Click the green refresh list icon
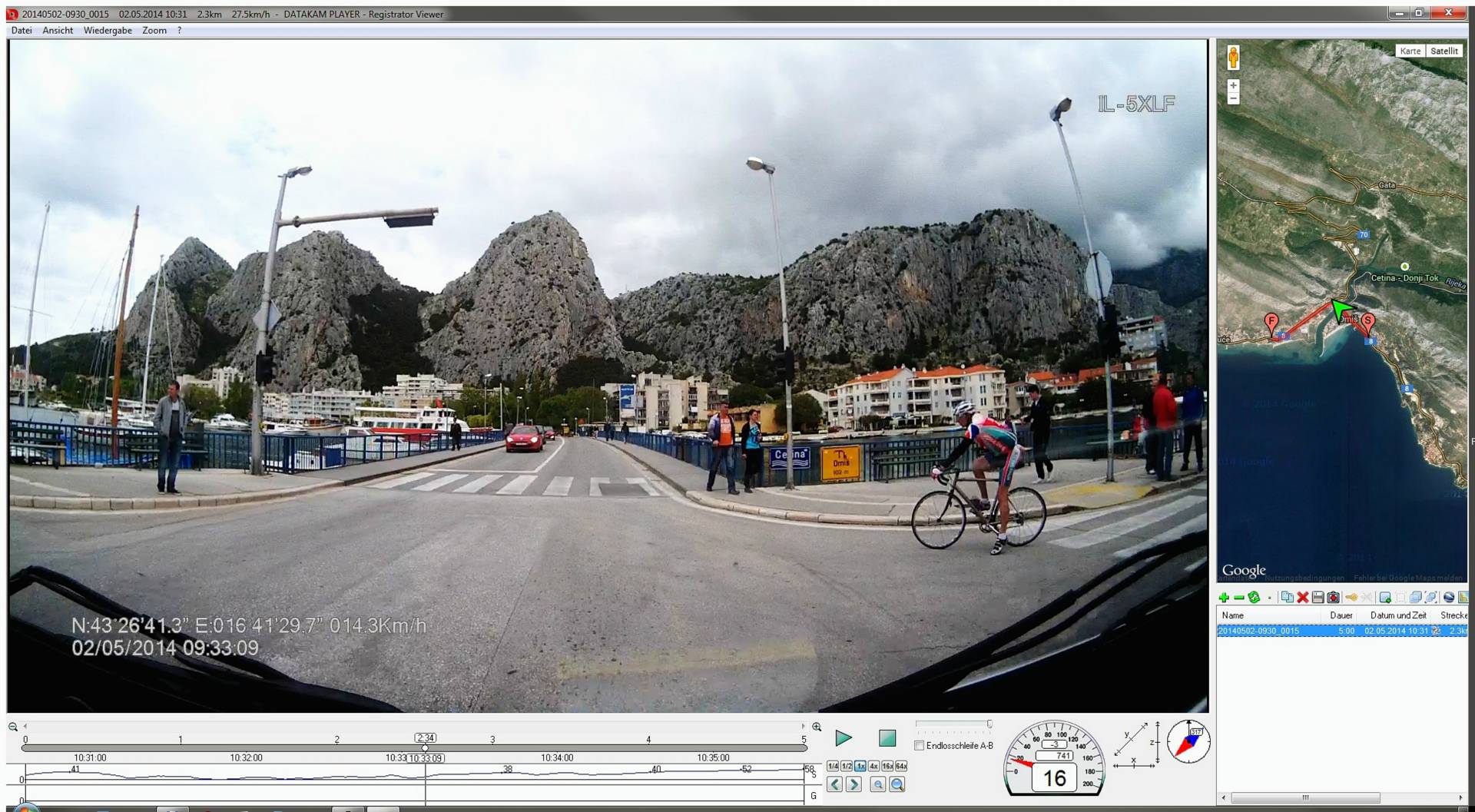The height and width of the screenshot is (812, 1475). [1254, 598]
